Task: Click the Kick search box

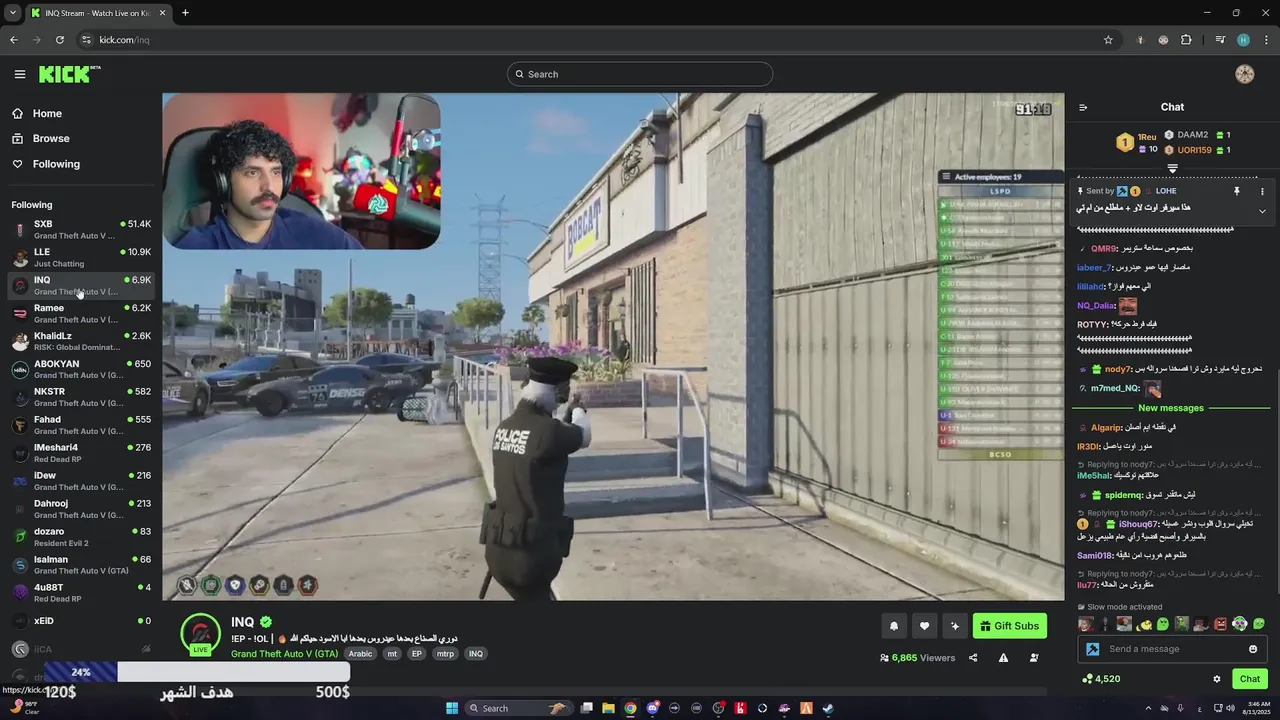Action: pyautogui.click(x=640, y=74)
